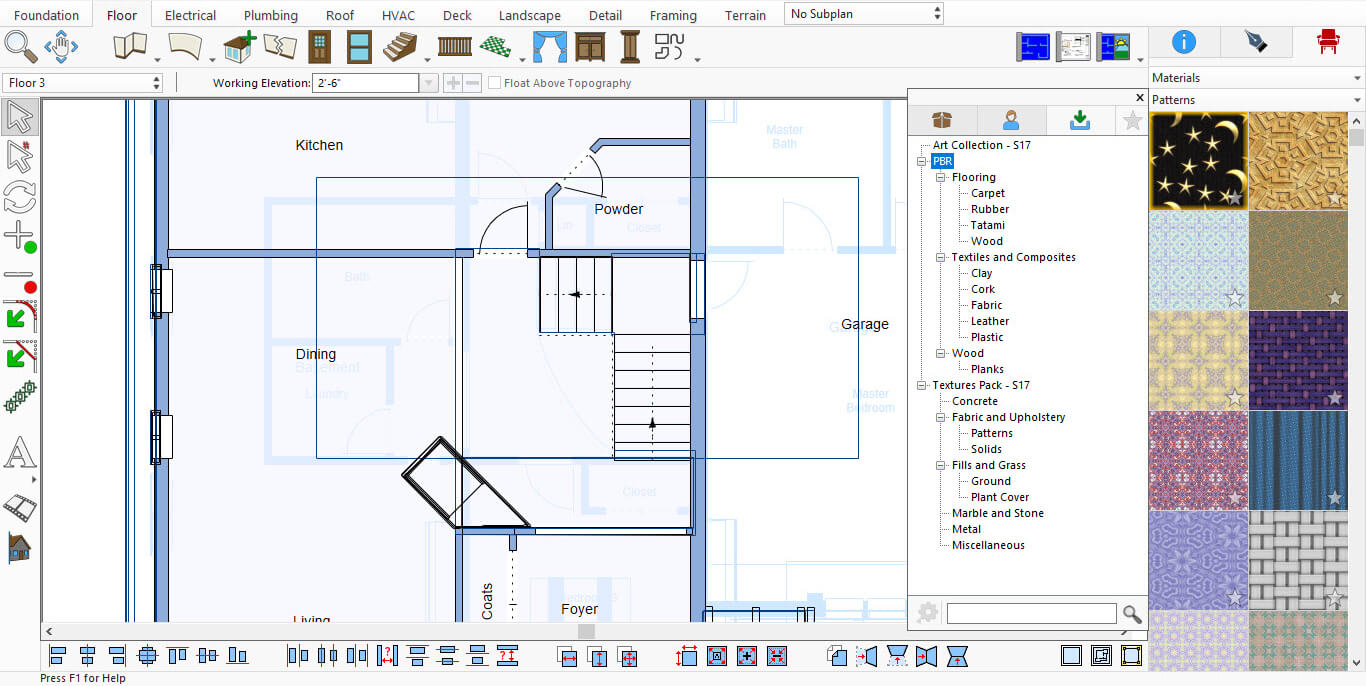The image size is (1366, 686).
Task: Click the library search magnifier button
Action: tap(1132, 613)
